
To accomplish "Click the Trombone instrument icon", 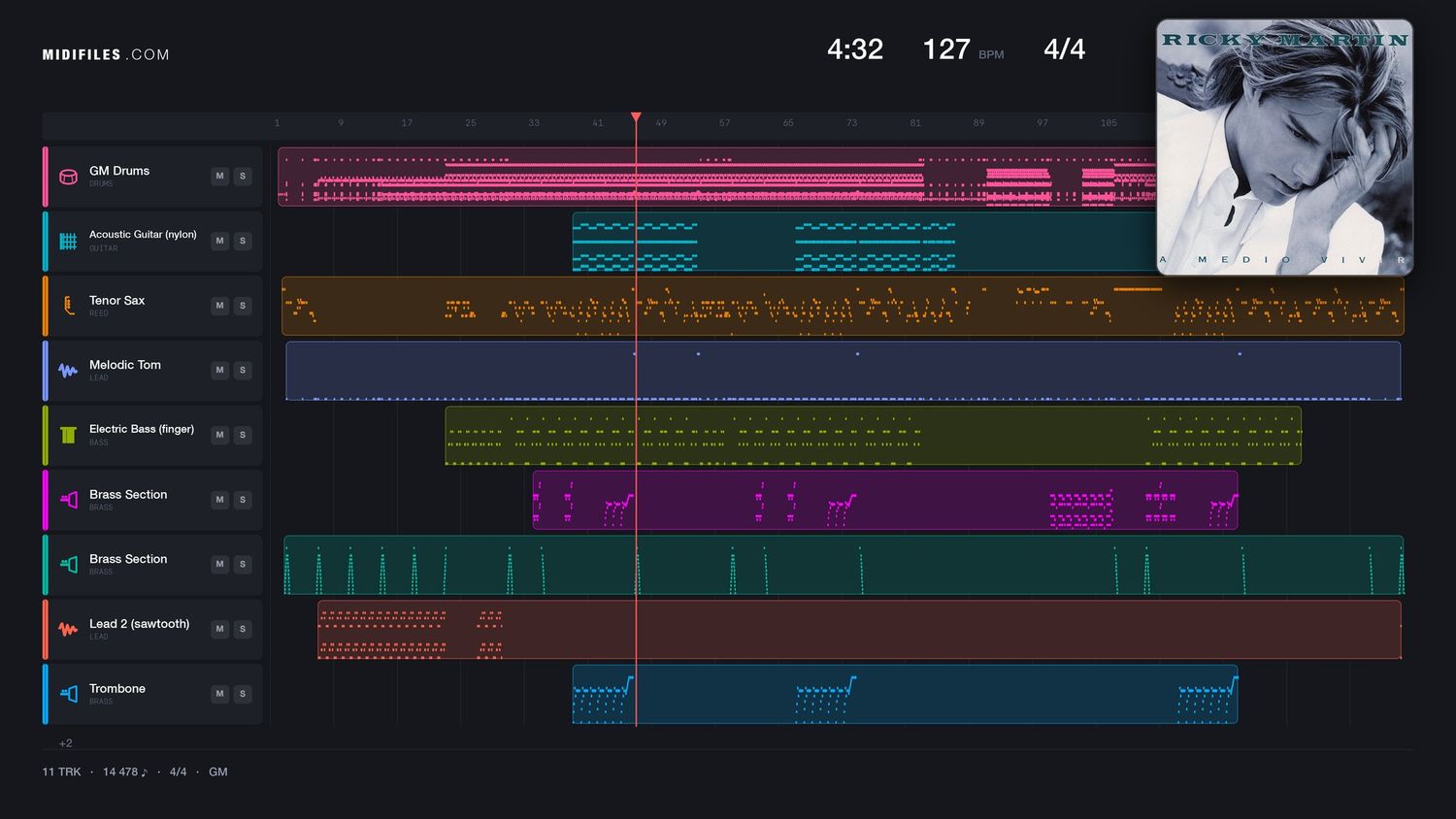I will click(x=68, y=694).
